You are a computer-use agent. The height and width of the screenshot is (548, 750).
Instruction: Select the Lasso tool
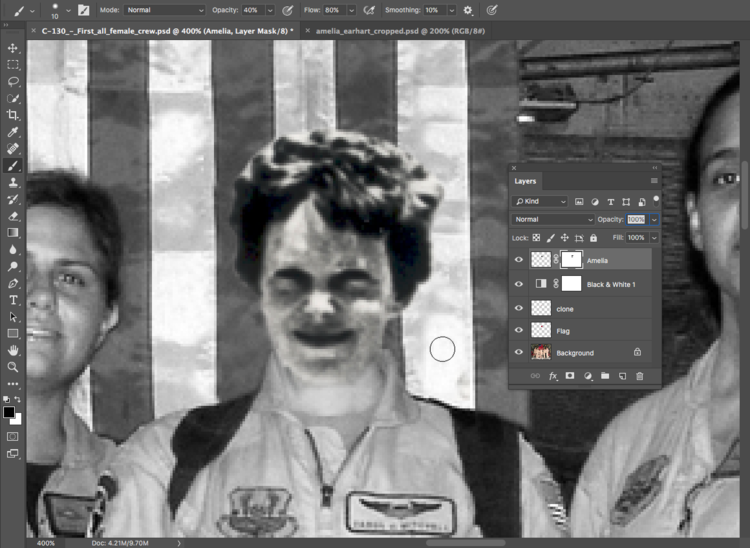tap(13, 81)
